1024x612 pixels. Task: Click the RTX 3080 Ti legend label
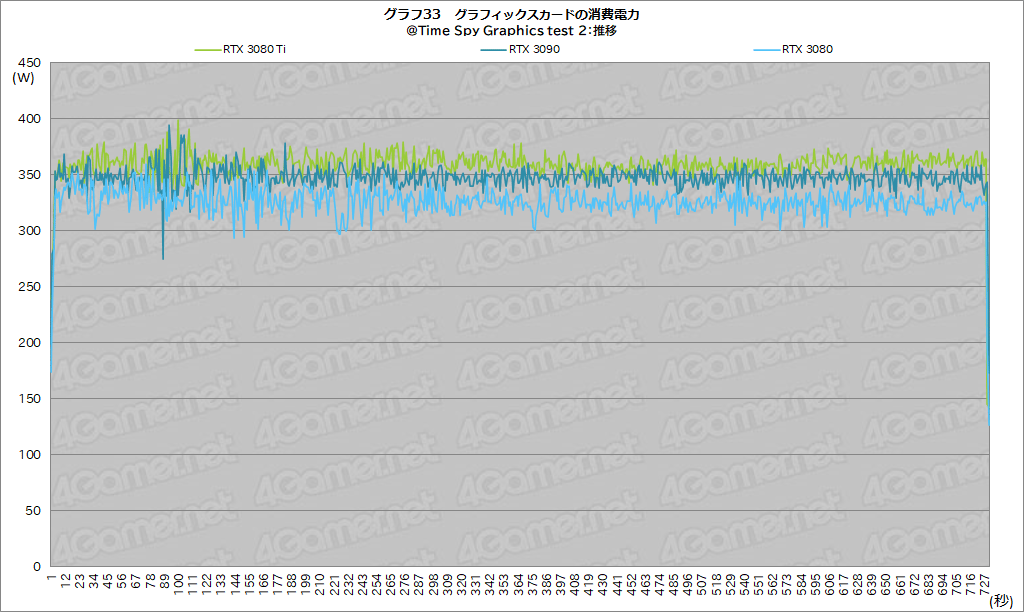254,49
